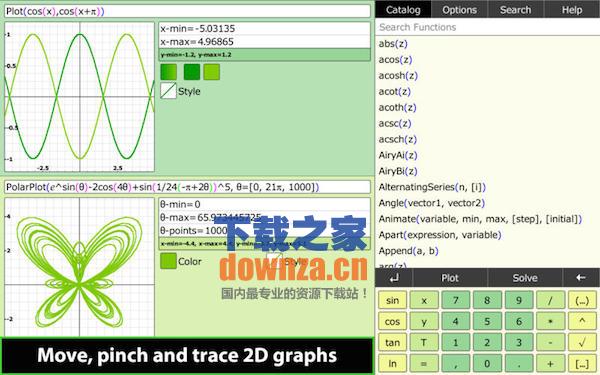Tap the minus key

tap(550, 342)
